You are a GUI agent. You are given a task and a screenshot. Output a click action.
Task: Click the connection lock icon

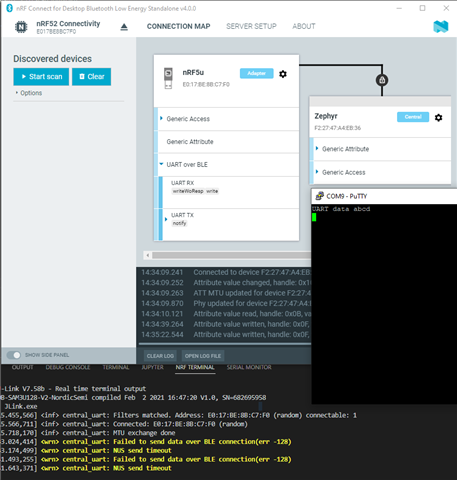(x=382, y=80)
